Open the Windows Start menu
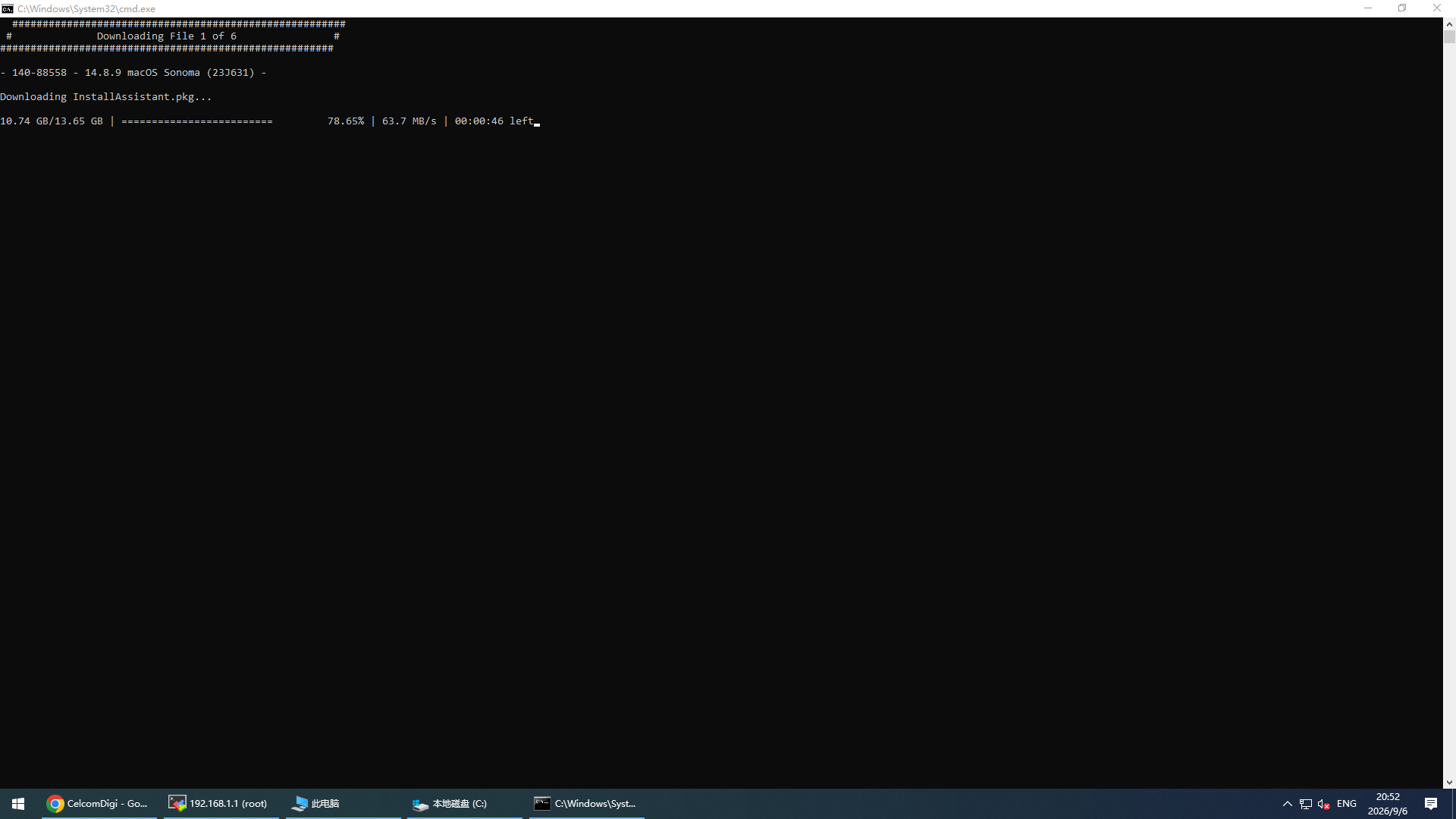 point(18,804)
